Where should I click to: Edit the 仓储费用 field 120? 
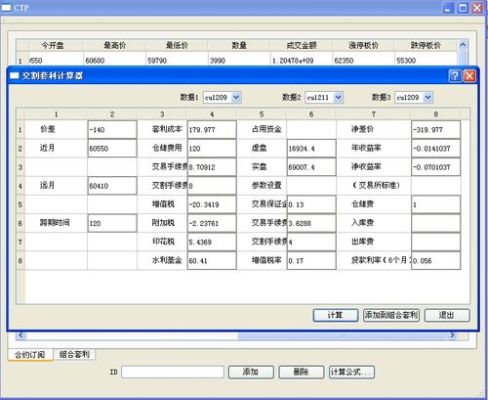212,148
